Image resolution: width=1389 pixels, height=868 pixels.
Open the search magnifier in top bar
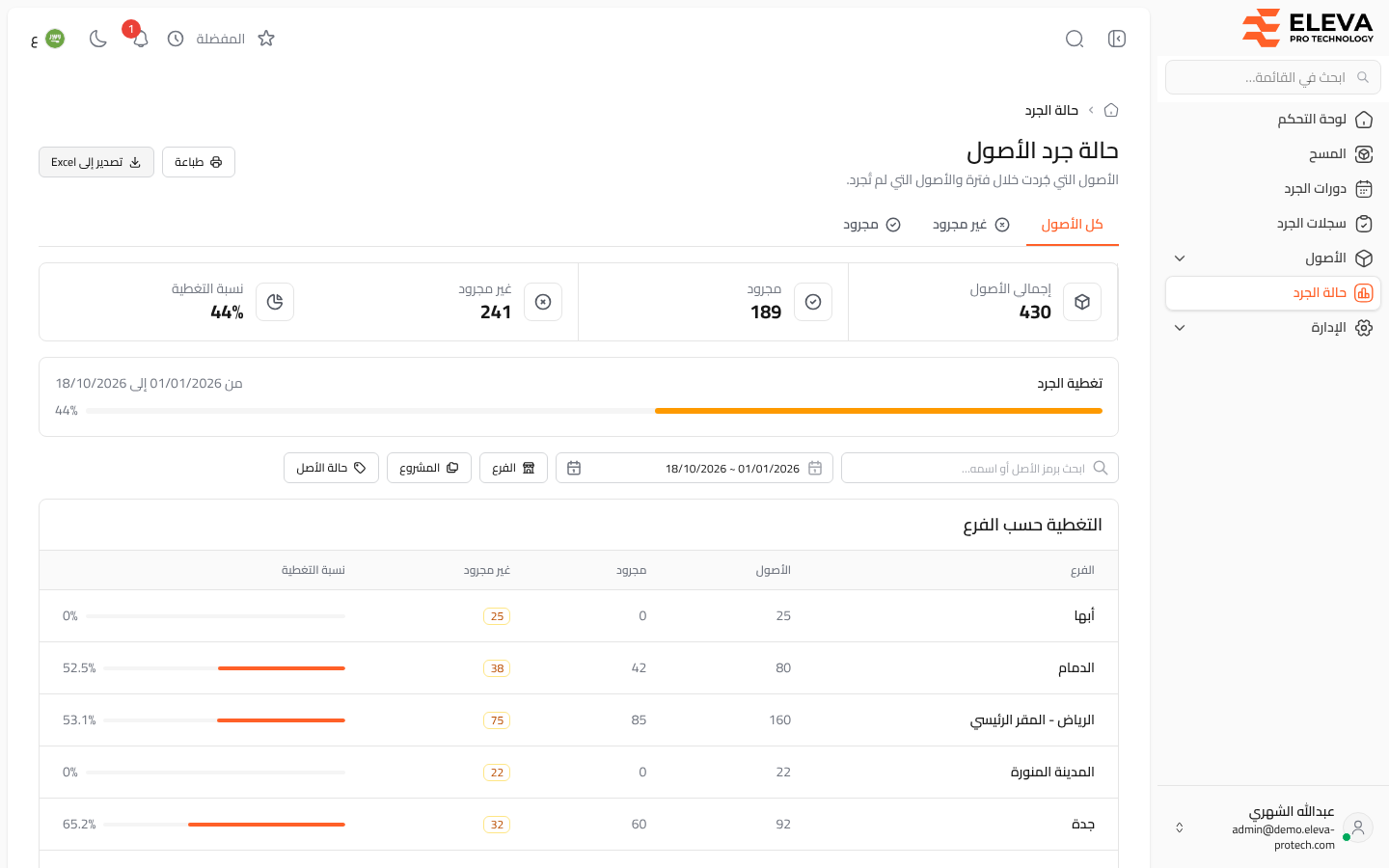(x=1075, y=39)
